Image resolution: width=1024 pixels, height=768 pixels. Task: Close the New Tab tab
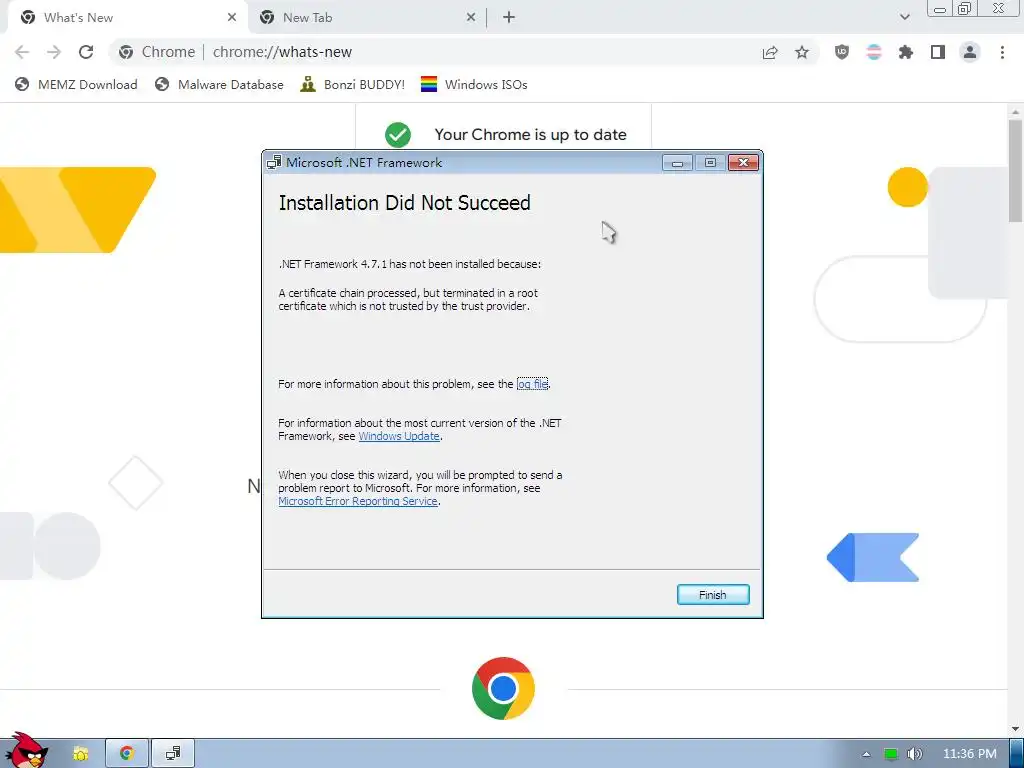(x=471, y=18)
